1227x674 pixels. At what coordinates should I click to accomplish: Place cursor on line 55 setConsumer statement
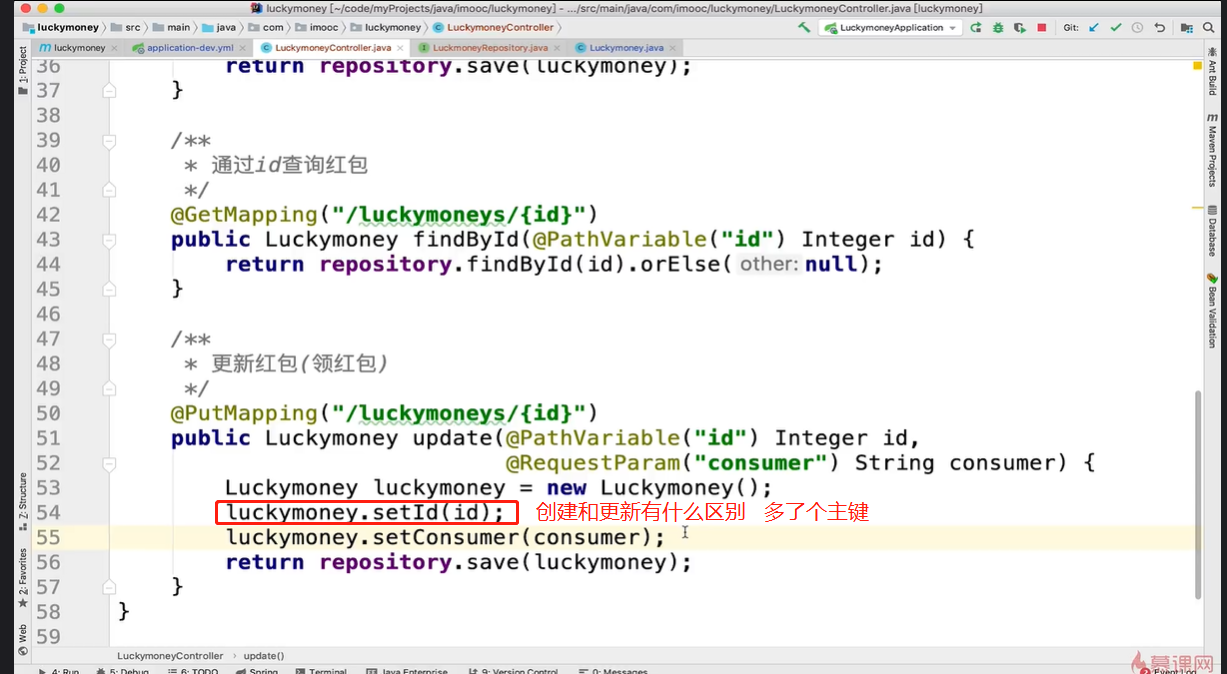[445, 538]
